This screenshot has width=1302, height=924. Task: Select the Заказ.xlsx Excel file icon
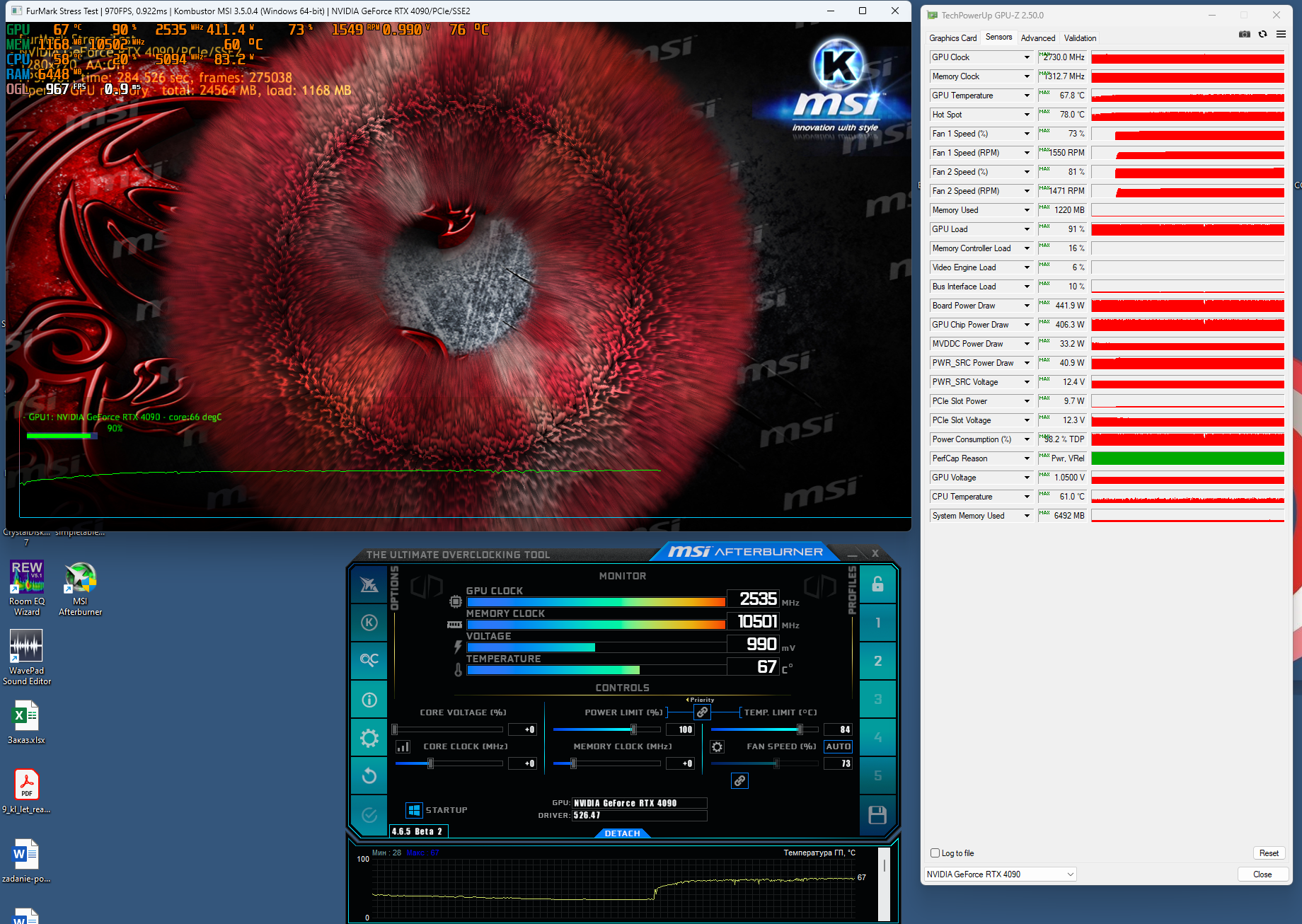coord(27,722)
